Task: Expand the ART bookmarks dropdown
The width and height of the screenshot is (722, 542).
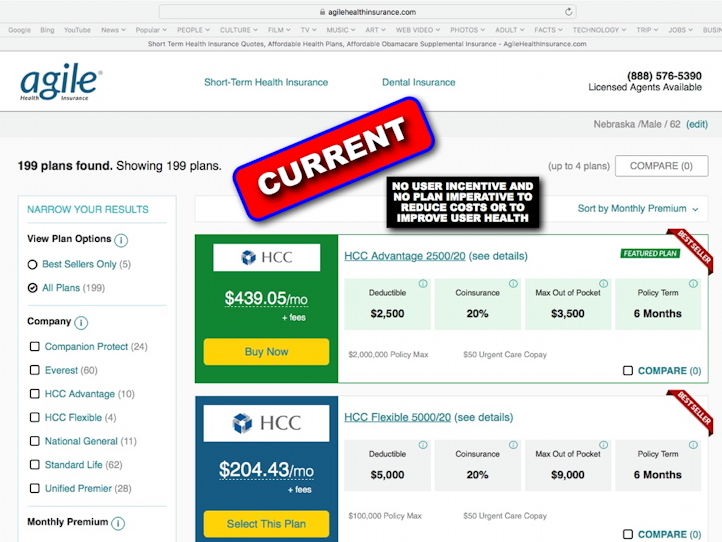Action: 375,30
